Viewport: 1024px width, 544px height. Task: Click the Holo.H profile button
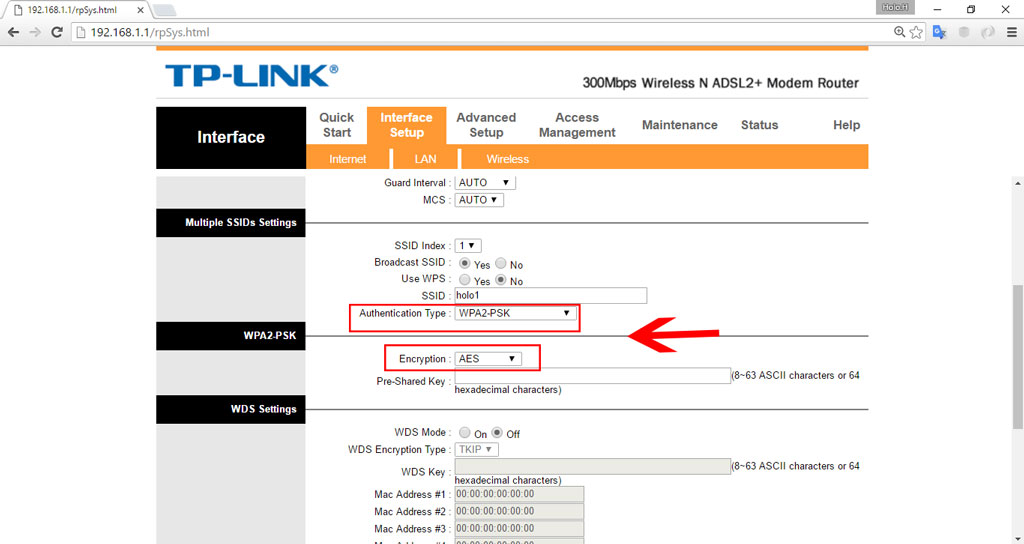tap(895, 7)
